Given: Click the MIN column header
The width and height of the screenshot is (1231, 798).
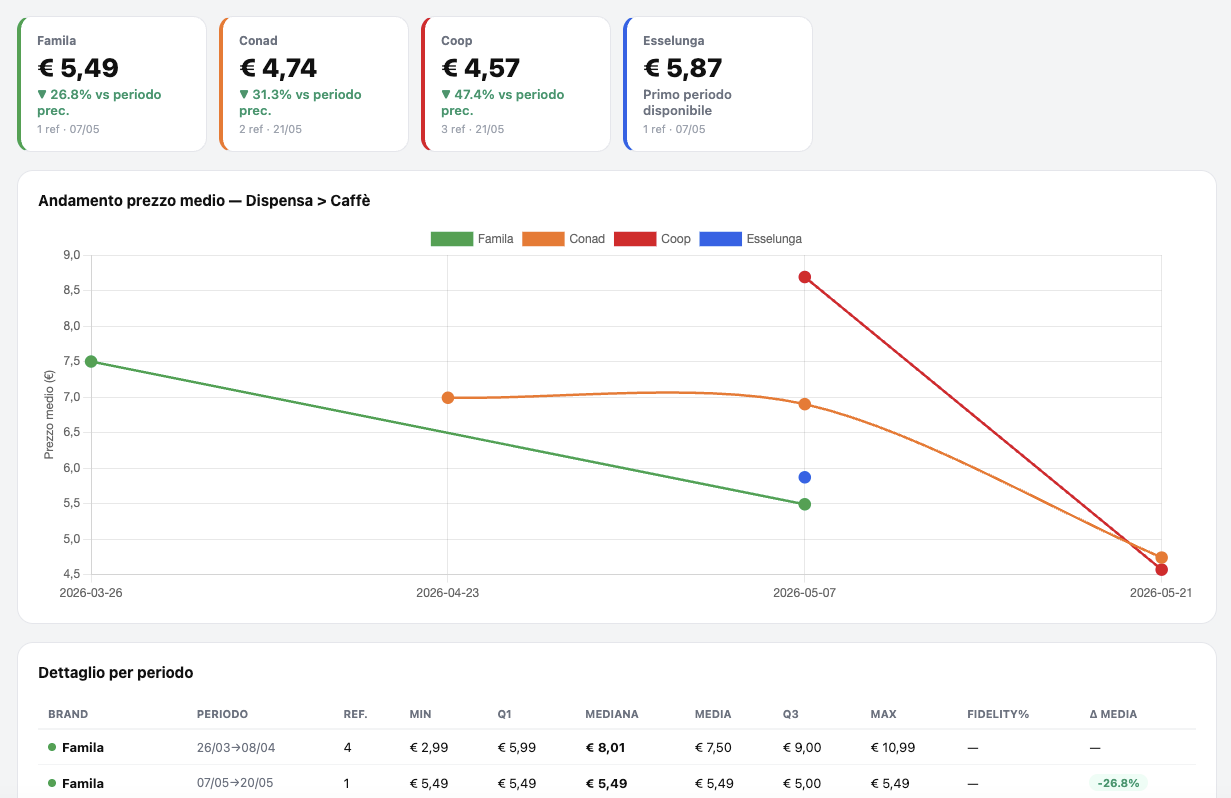Looking at the screenshot, I should pos(420,714).
